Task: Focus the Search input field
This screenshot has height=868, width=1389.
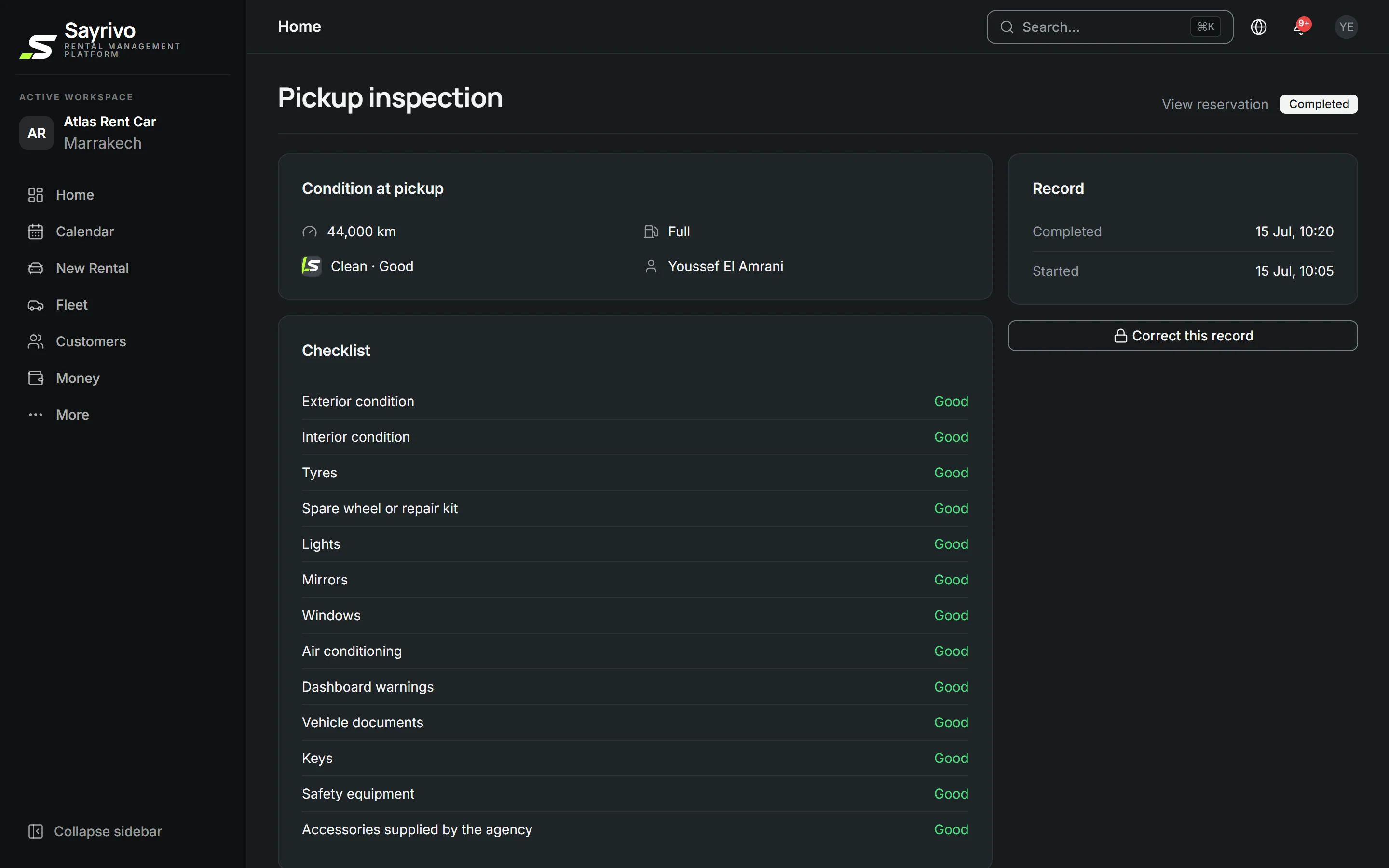Action: click(1109, 27)
